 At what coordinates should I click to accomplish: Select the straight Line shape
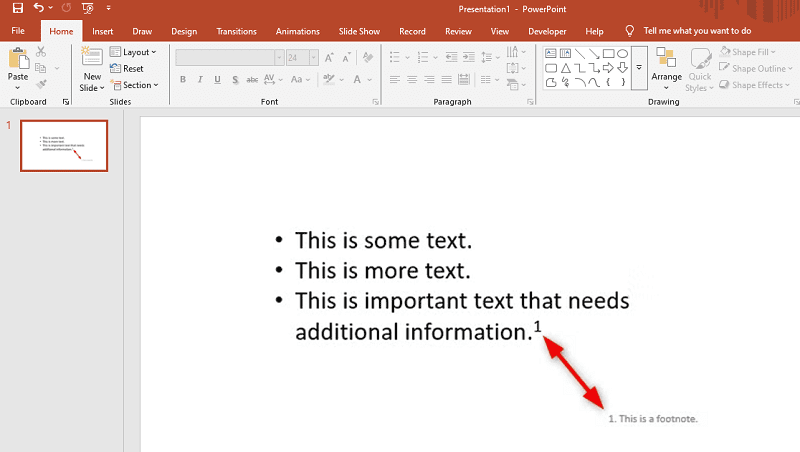tap(580, 53)
